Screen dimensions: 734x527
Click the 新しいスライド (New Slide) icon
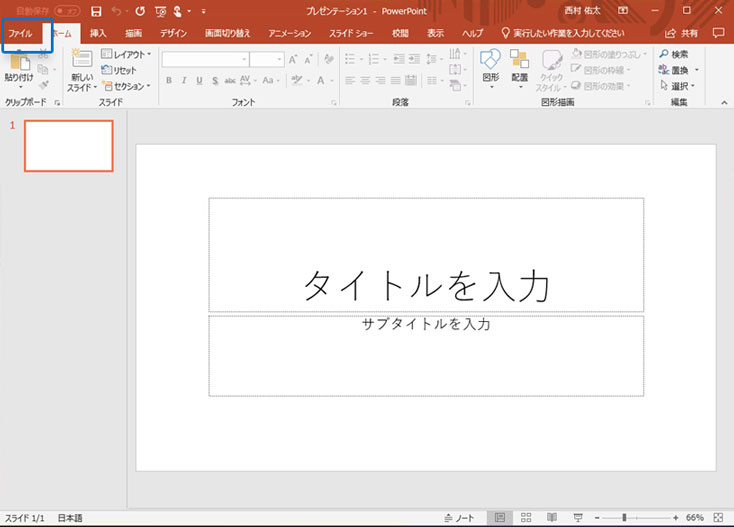click(x=82, y=59)
